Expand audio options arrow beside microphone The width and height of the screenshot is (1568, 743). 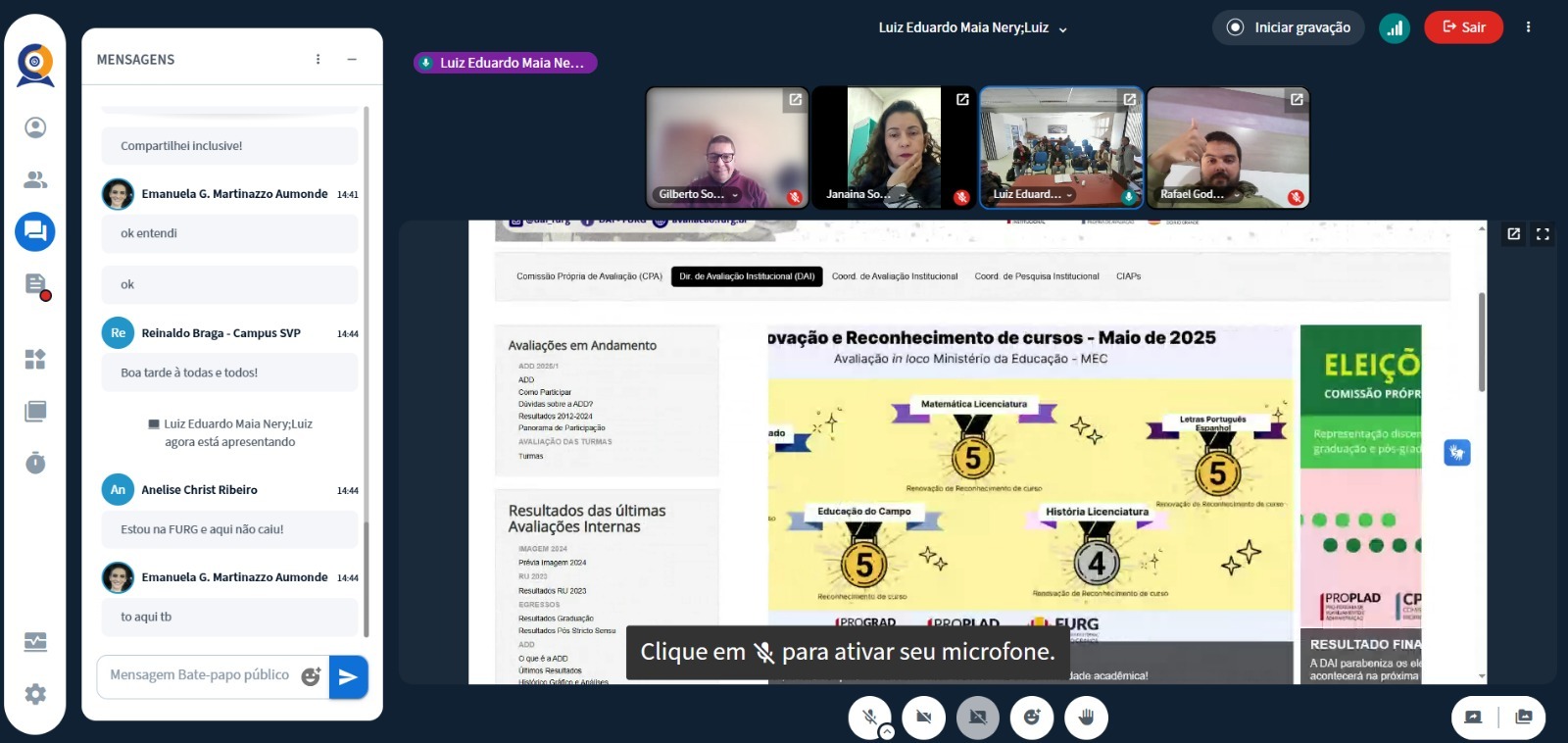886,731
